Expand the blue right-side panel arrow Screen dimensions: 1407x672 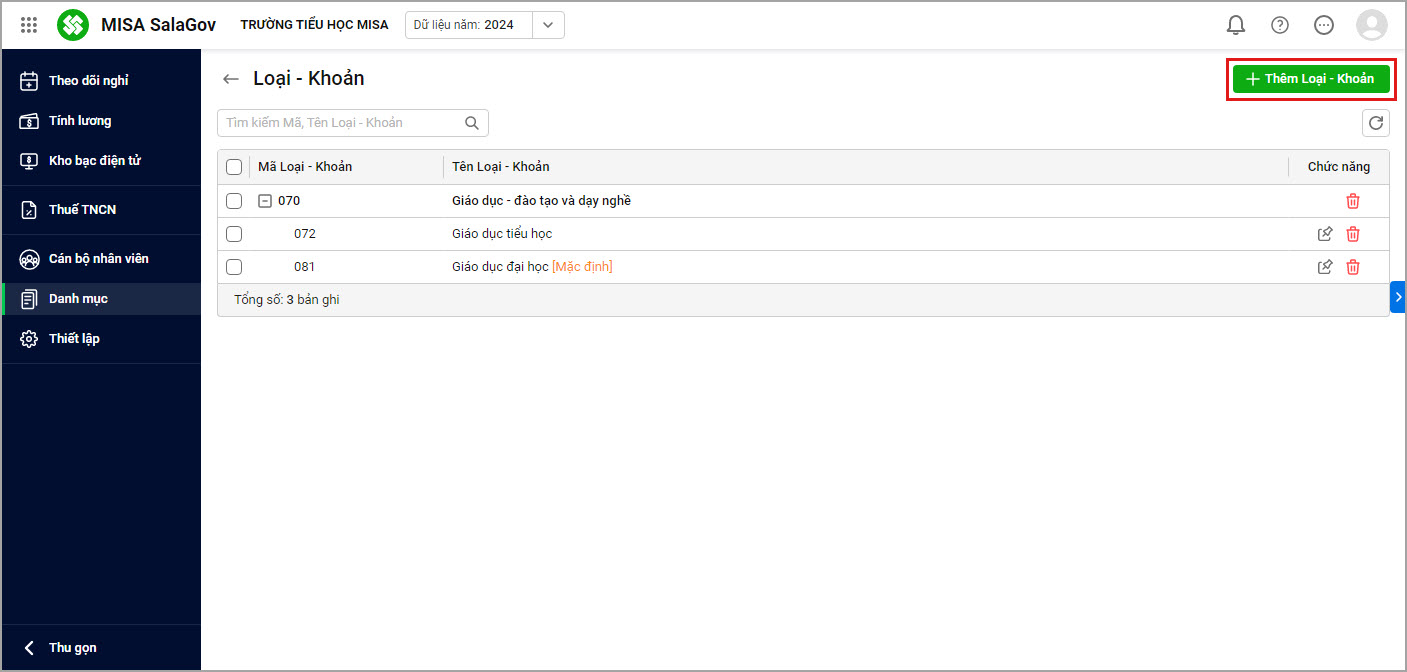click(x=1397, y=297)
